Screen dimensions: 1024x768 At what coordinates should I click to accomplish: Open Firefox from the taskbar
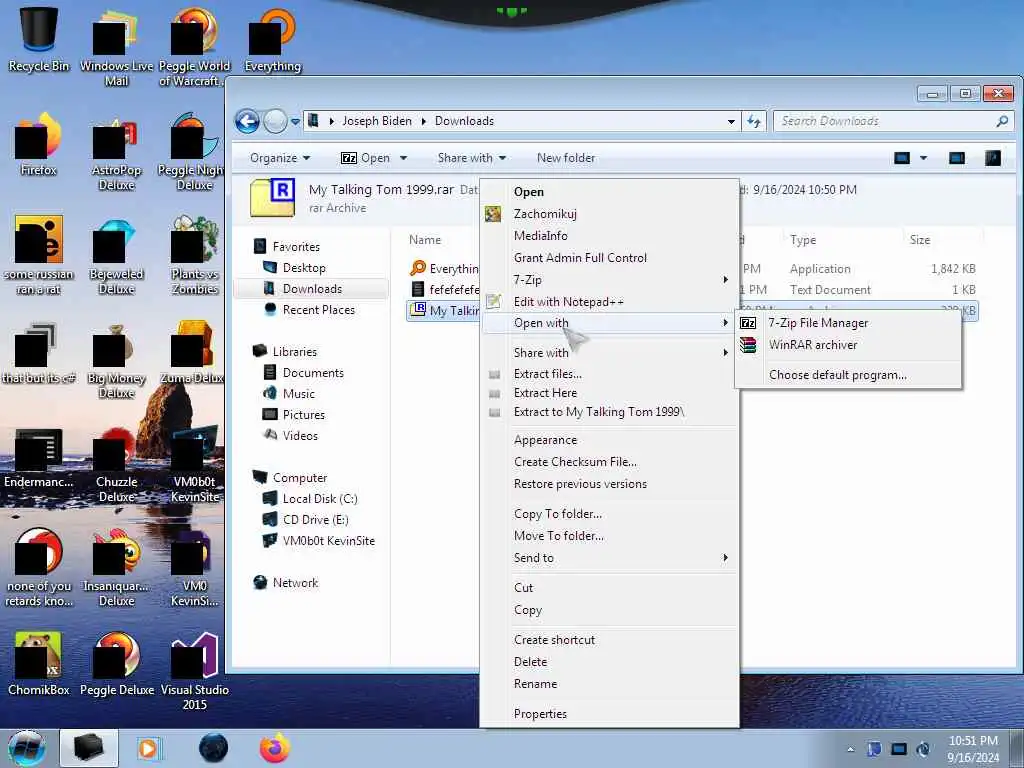coord(275,748)
